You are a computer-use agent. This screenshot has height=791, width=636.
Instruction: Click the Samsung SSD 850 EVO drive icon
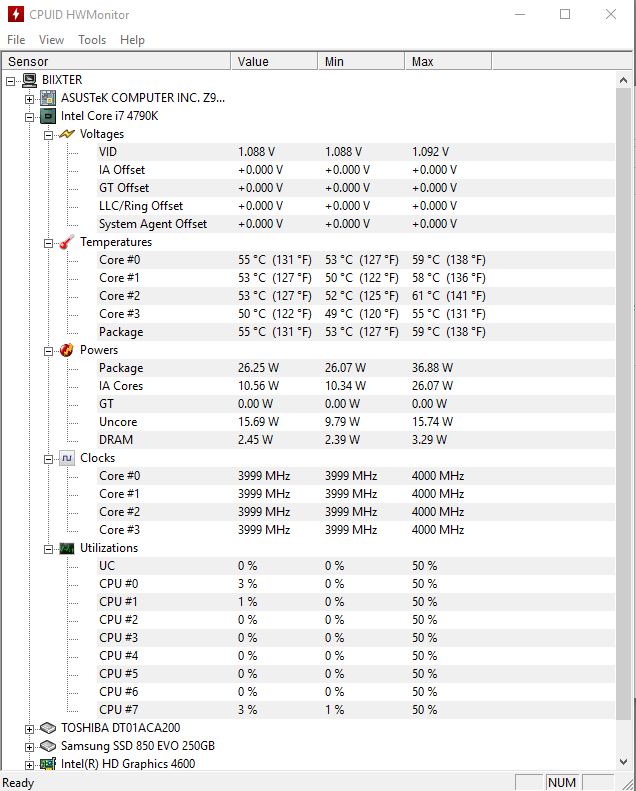[48, 746]
